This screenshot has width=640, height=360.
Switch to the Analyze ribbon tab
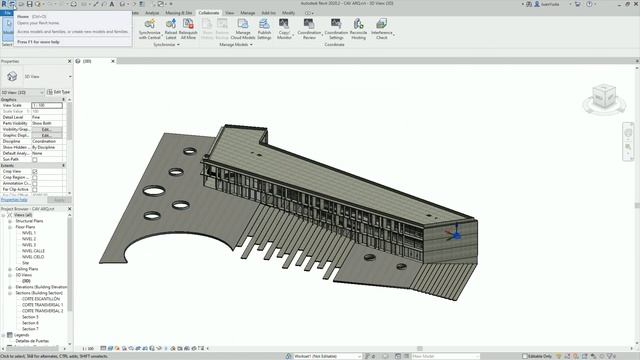coord(152,13)
